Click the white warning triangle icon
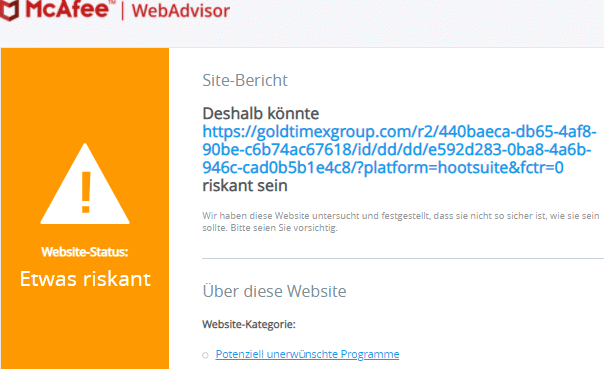Screen dimensions: 604x369 point(85,184)
